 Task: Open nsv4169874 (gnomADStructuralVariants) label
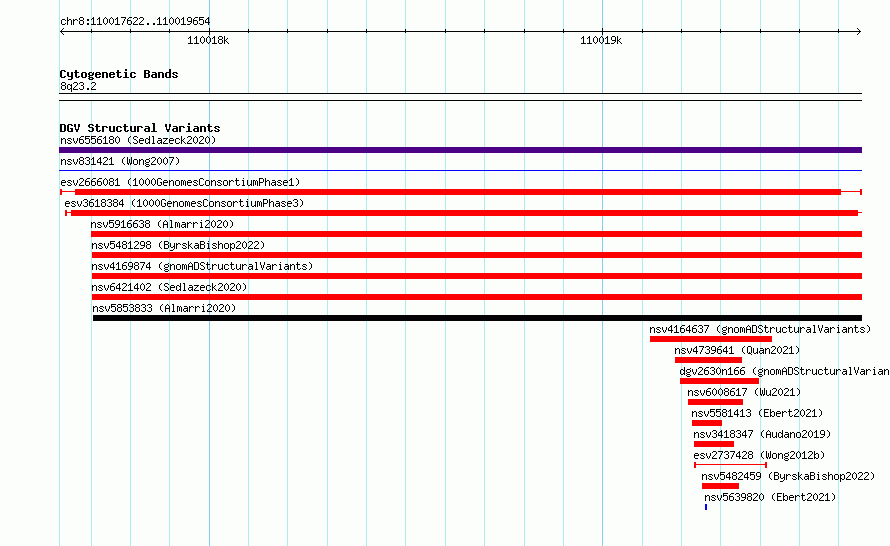point(202,266)
